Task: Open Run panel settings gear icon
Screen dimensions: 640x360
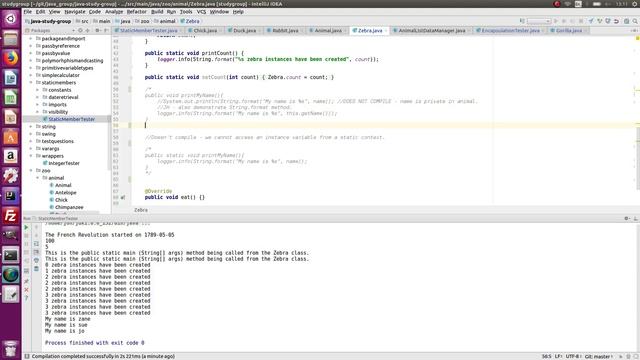Action: pos(627,218)
